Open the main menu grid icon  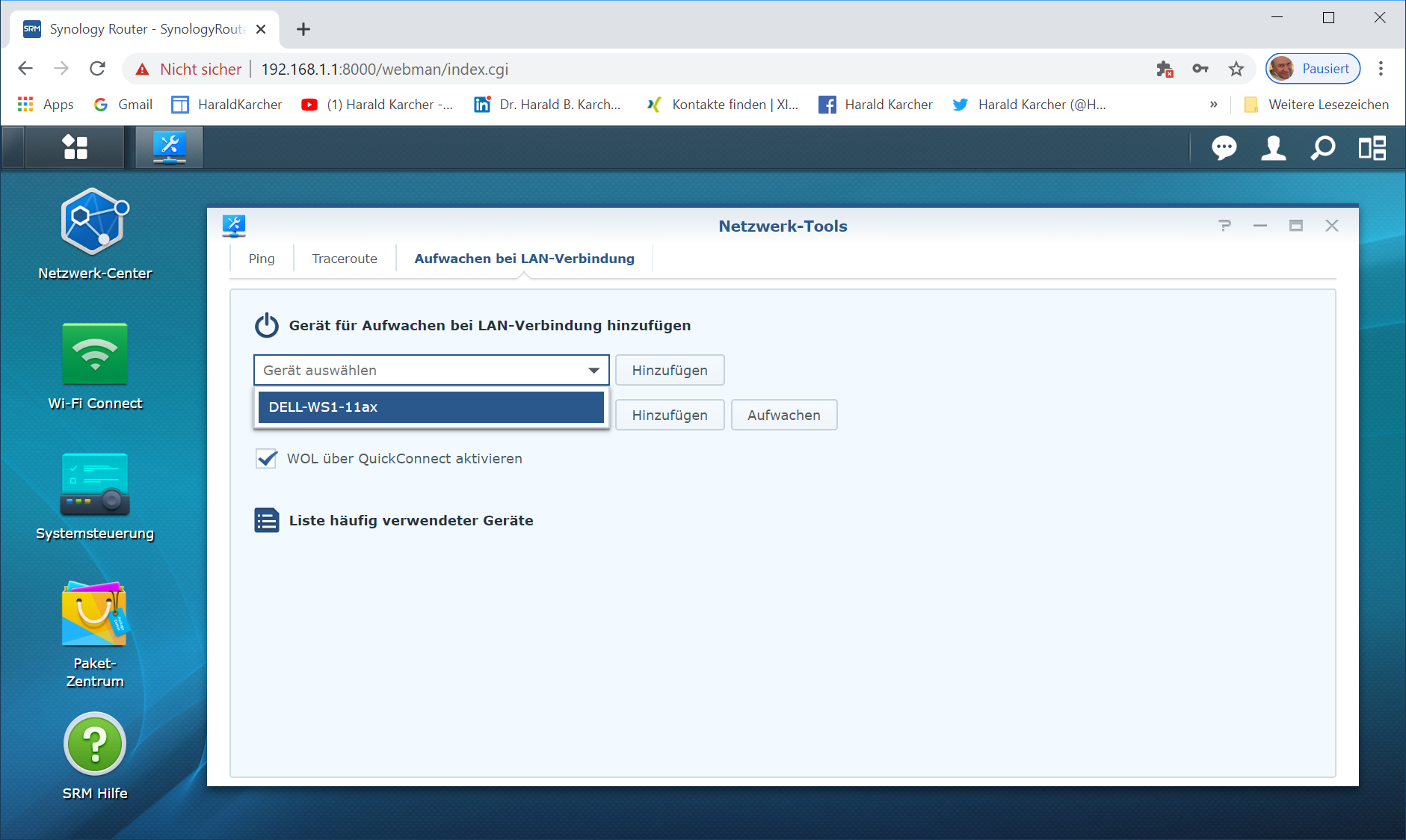75,147
